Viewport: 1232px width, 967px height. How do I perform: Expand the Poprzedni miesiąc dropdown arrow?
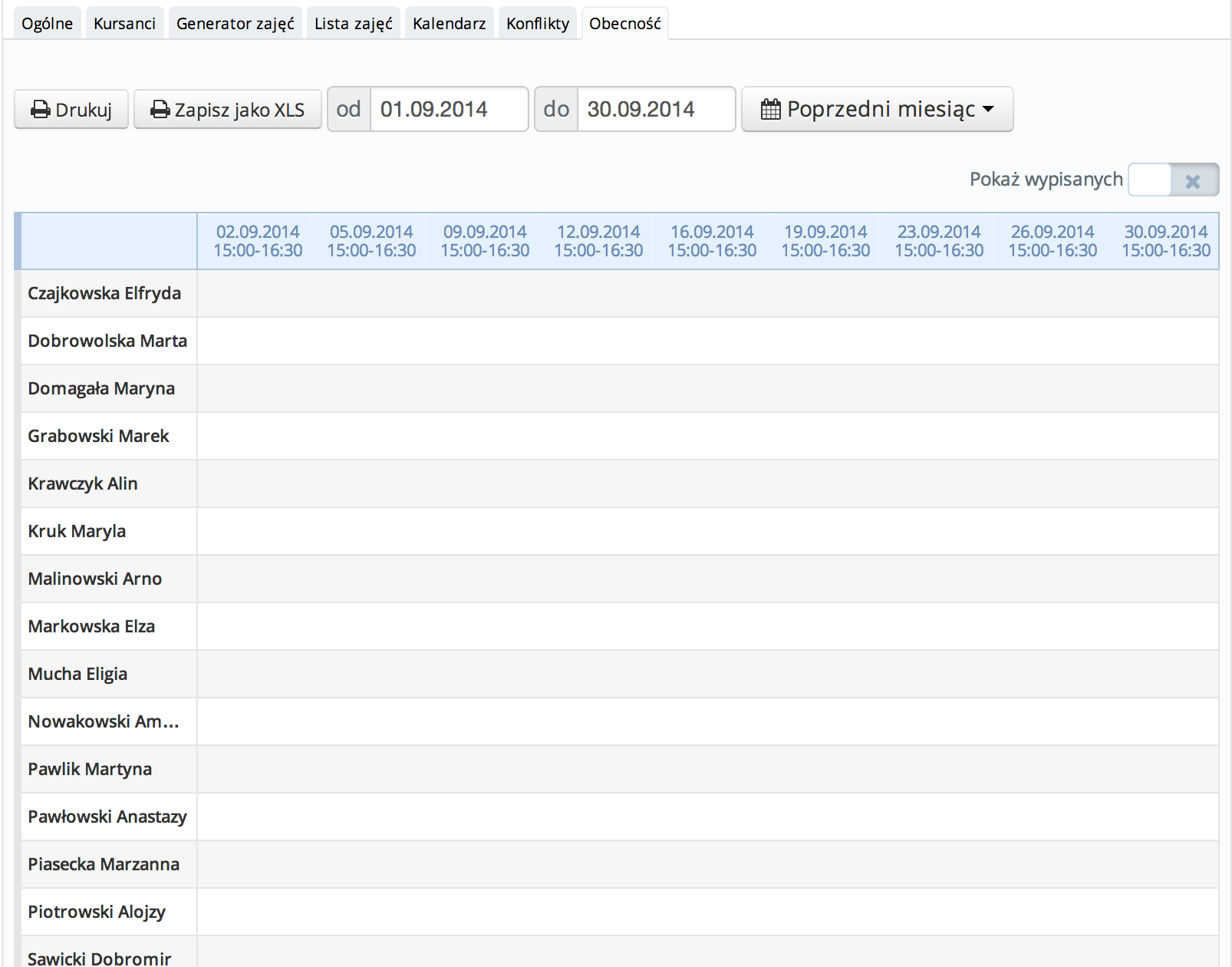[988, 110]
